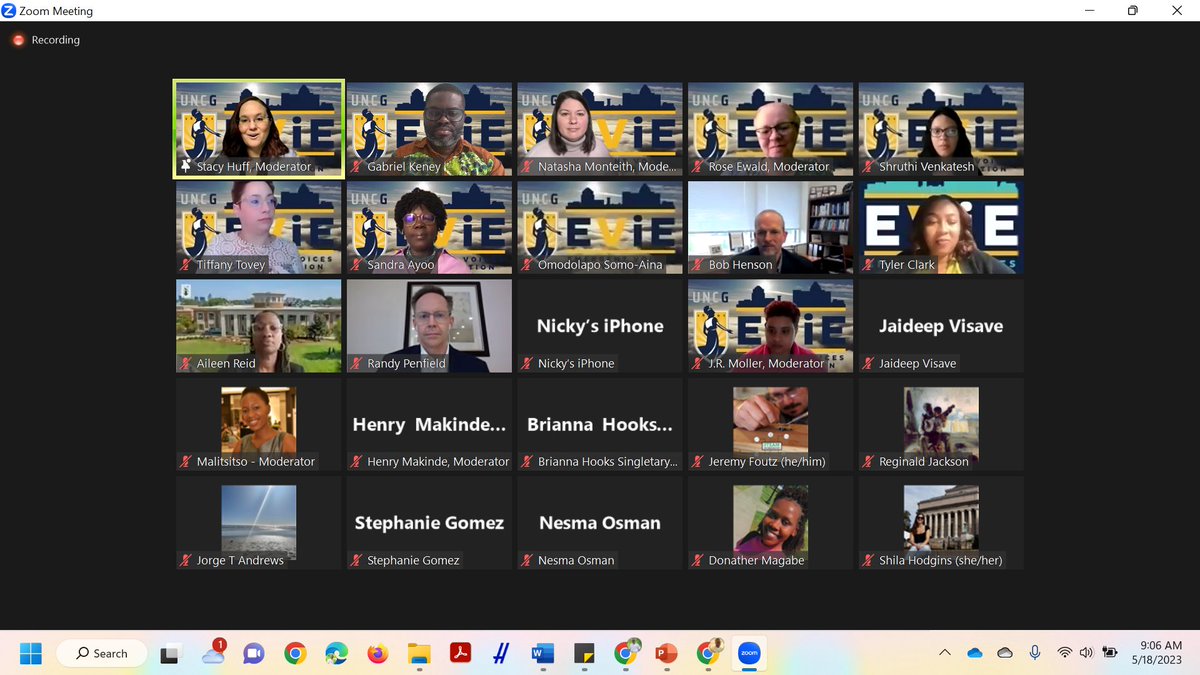Click muted mic icon beside Shruthi Venkatesh
This screenshot has width=1200, height=675.
coord(868,167)
